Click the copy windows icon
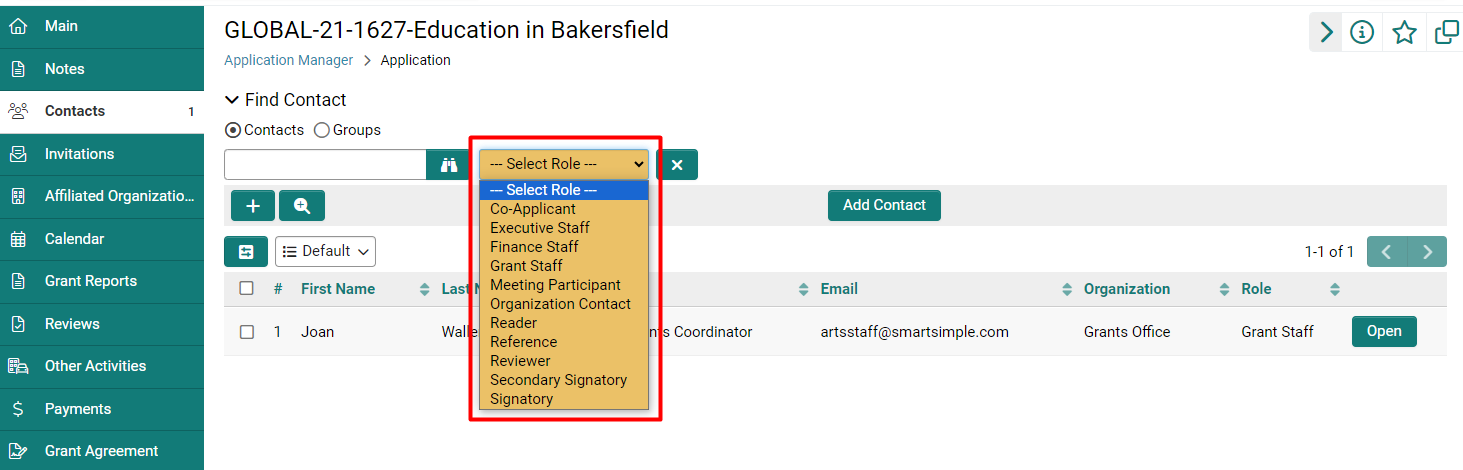Image resolution: width=1463 pixels, height=470 pixels. [1446, 33]
